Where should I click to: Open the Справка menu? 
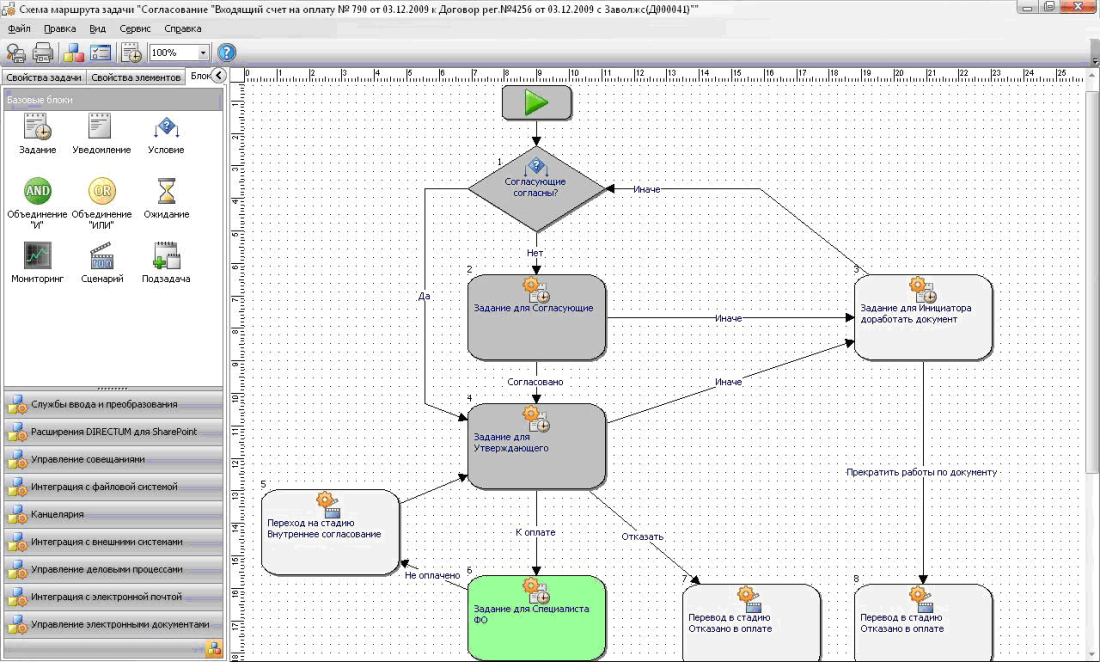(x=182, y=29)
